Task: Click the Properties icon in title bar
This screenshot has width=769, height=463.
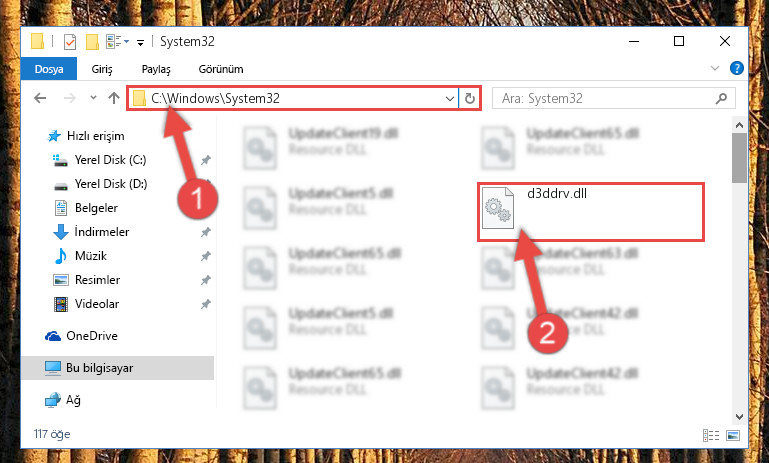Action: 70,42
